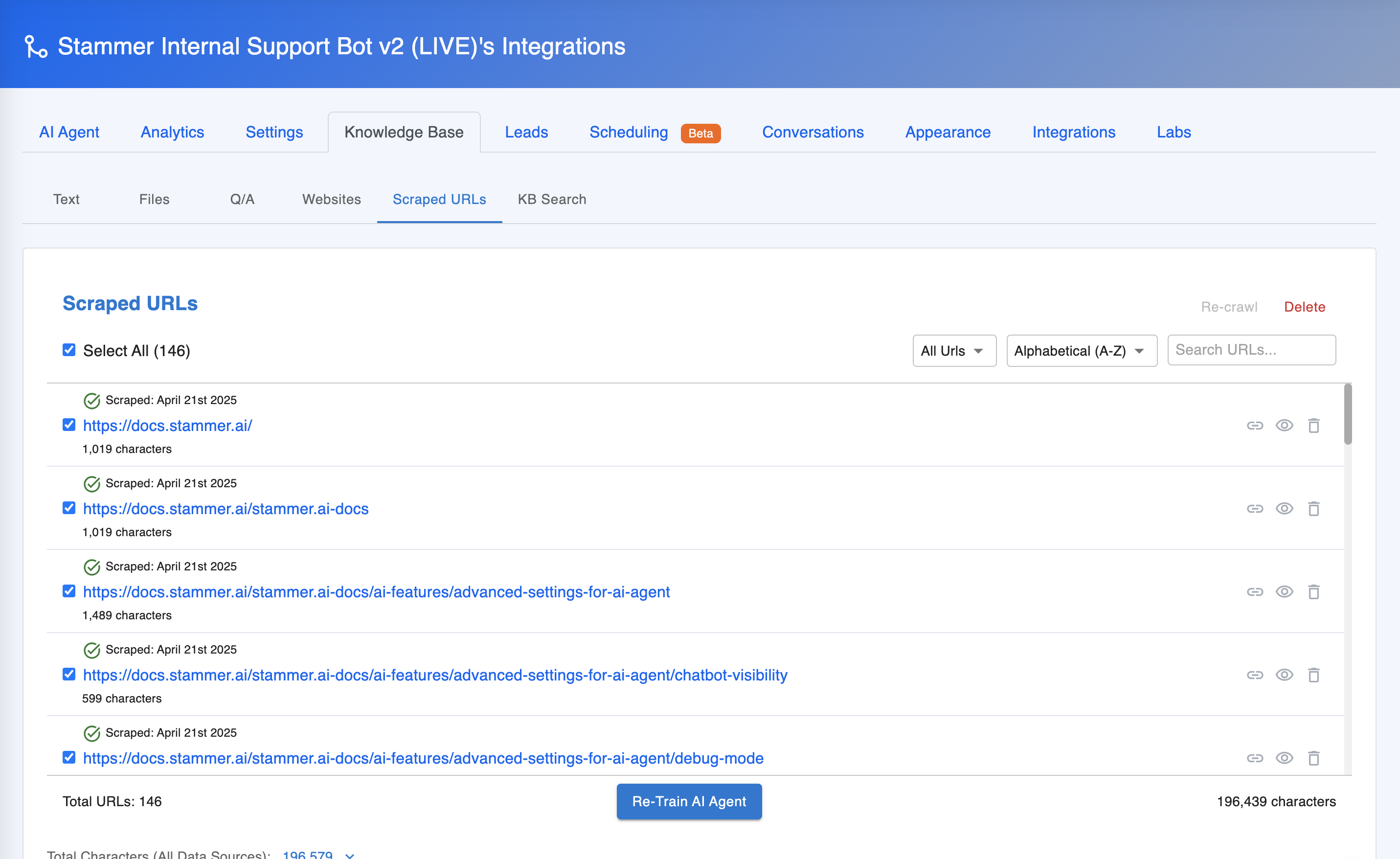The height and width of the screenshot is (859, 1400).
Task: Open the advanced-settings-for-ai-agent link
Action: coord(376,592)
